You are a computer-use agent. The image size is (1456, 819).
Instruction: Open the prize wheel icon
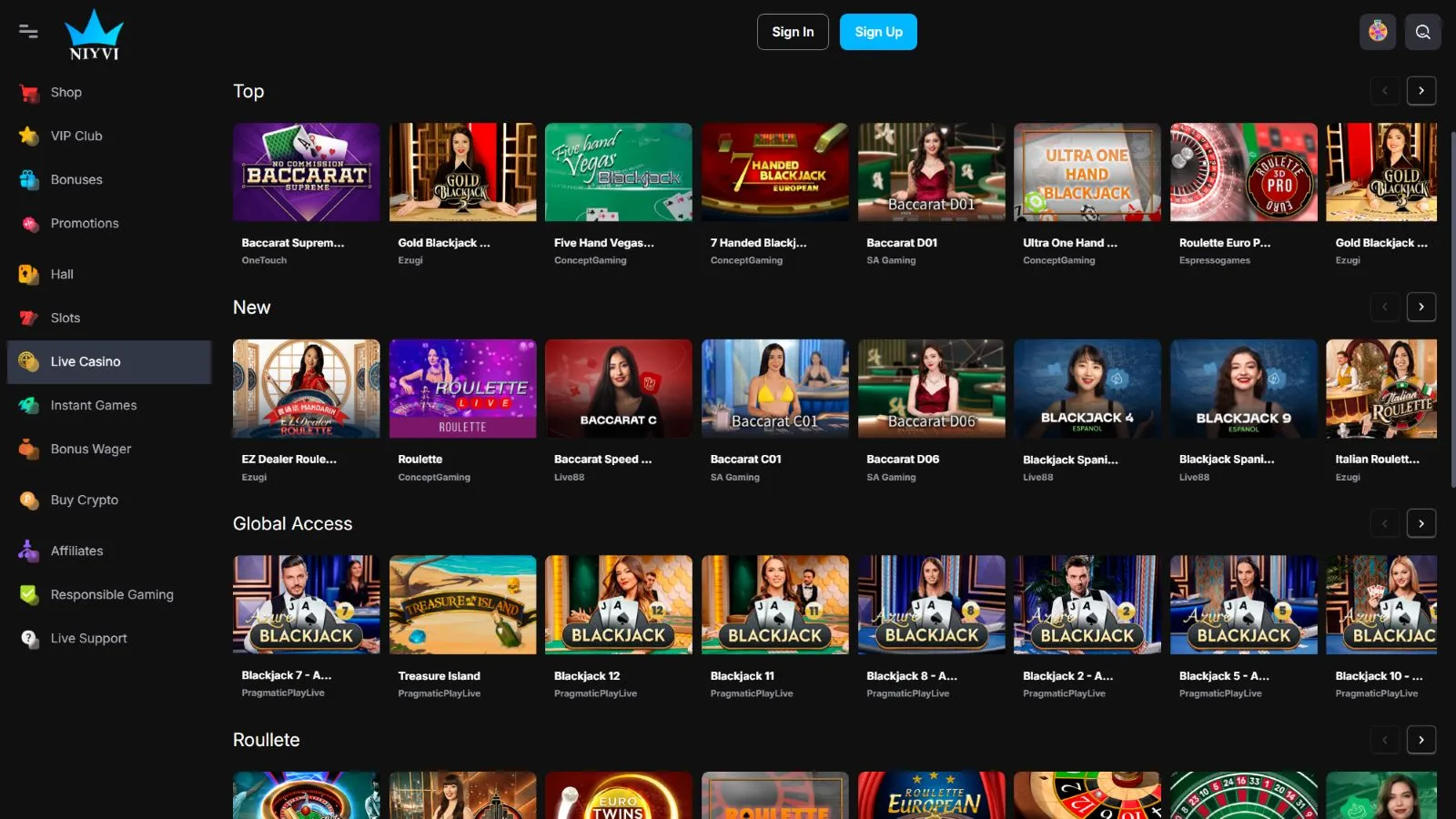coord(1378,32)
